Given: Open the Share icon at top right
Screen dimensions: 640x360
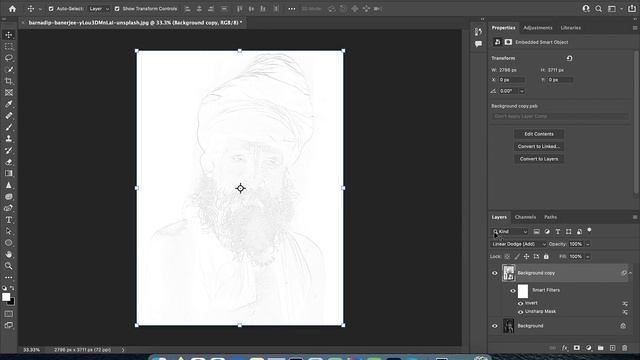Looking at the screenshot, I should (x=632, y=9).
